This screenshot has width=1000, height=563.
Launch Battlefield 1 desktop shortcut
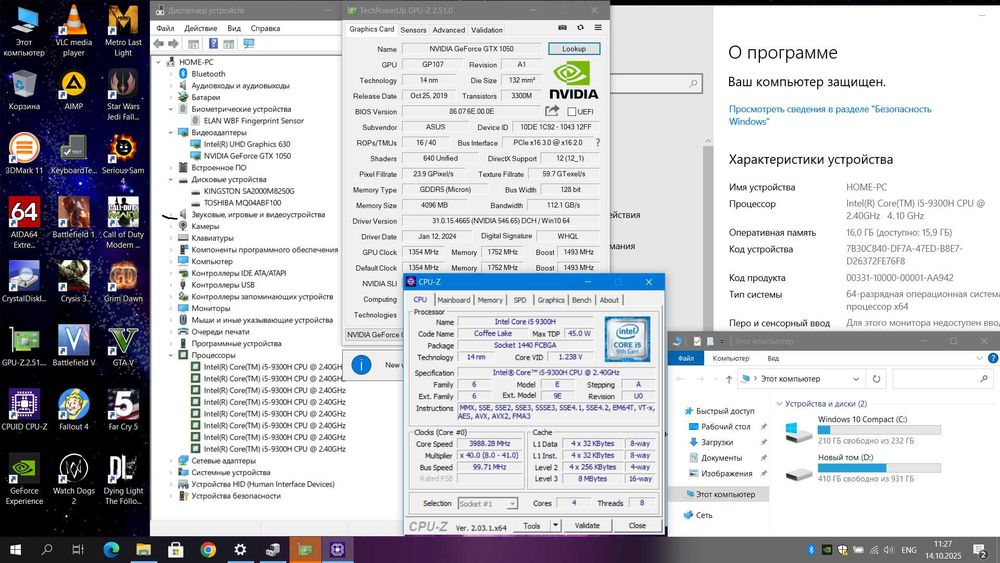coord(73,217)
